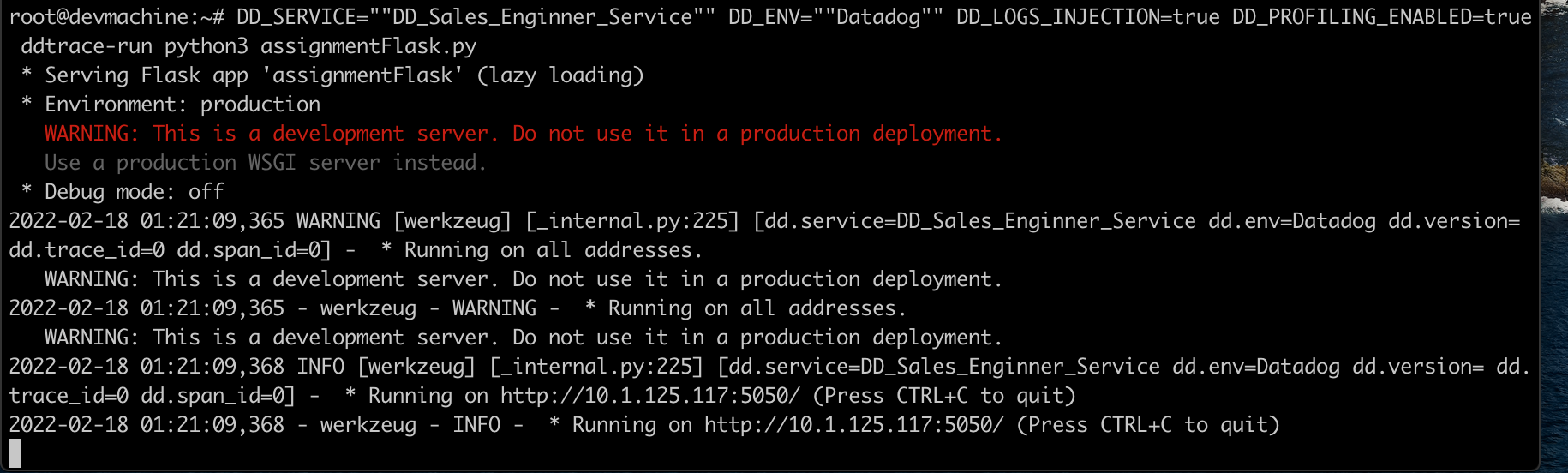Click the terminal cursor block at bottom
Viewport: 1568px width, 473px height.
(x=15, y=453)
